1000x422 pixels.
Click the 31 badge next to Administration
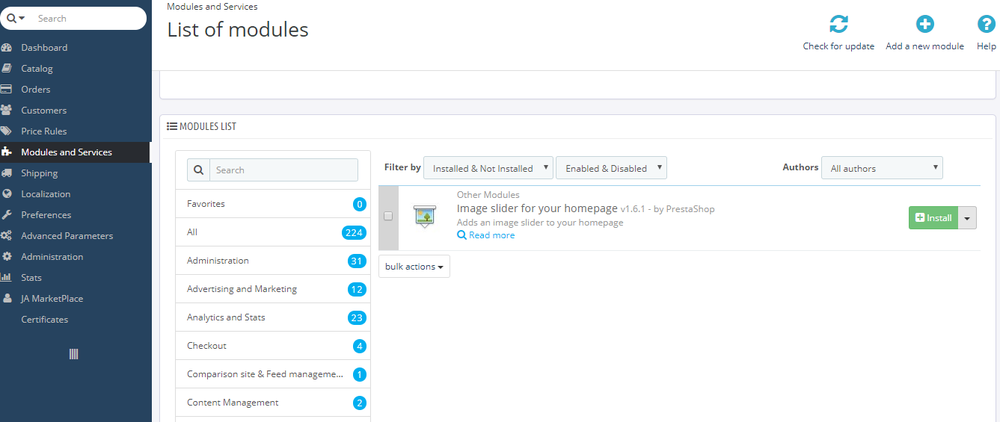pos(357,261)
